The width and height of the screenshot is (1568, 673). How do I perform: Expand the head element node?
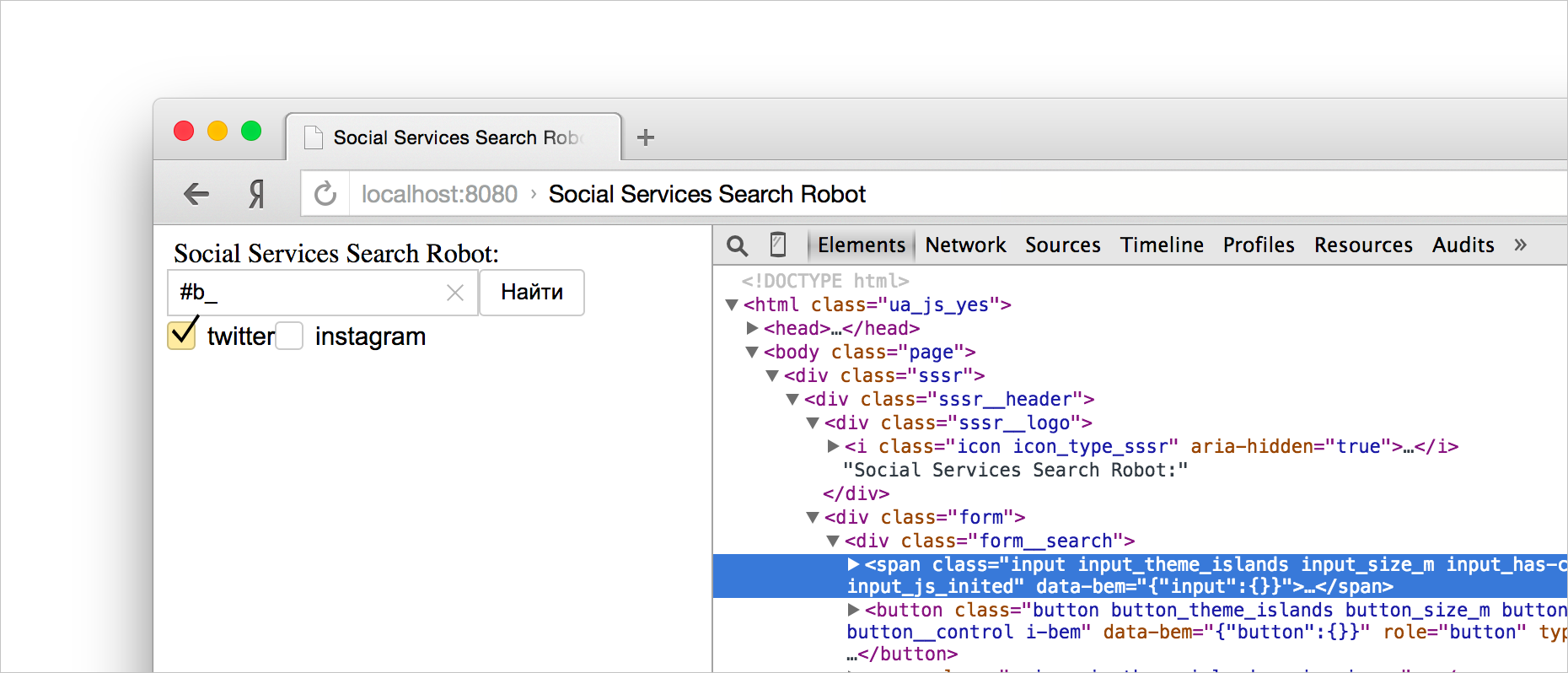[752, 328]
